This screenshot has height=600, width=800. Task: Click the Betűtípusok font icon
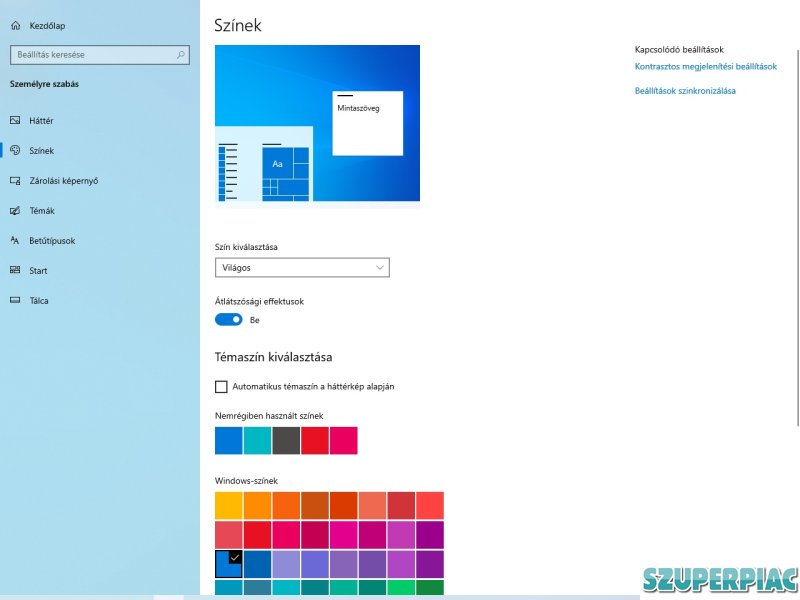(15, 241)
